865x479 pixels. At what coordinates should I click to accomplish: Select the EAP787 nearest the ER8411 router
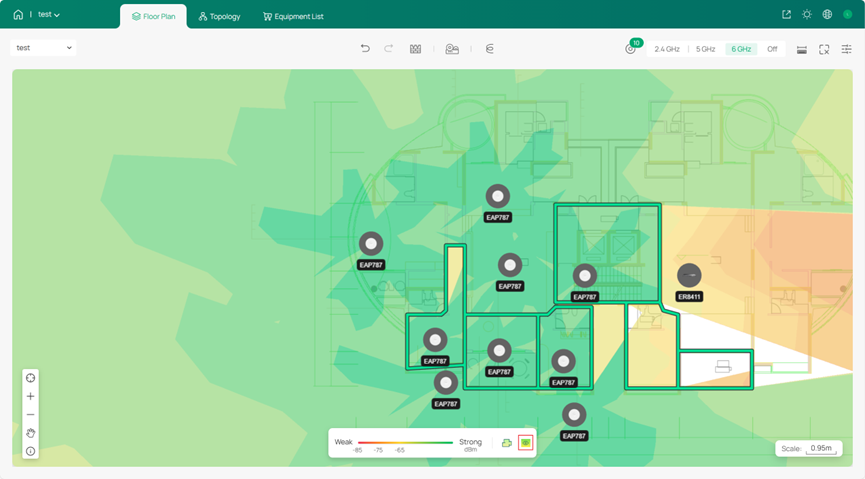[x=585, y=275]
